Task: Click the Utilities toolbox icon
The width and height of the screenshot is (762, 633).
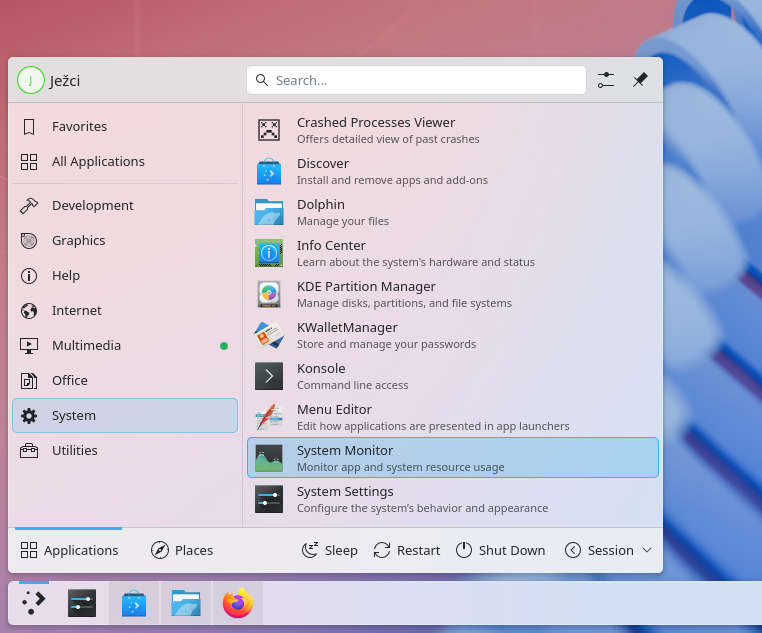Action: click(x=29, y=450)
